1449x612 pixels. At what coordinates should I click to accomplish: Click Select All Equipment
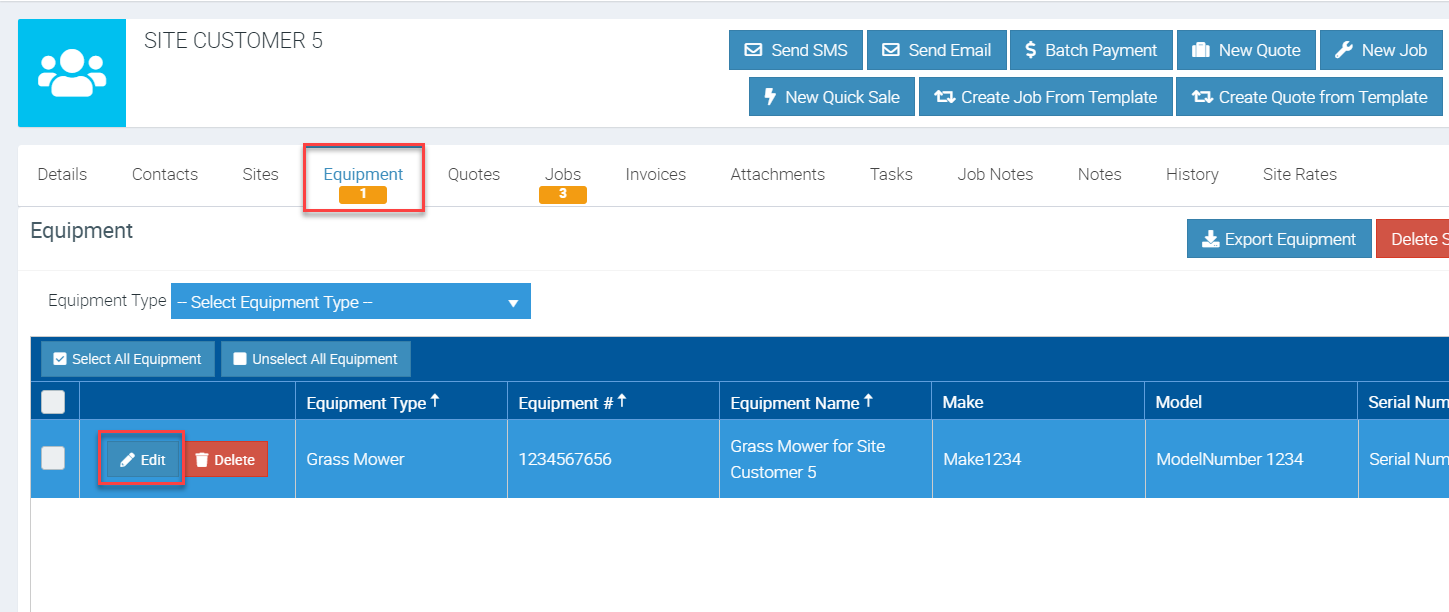click(127, 359)
